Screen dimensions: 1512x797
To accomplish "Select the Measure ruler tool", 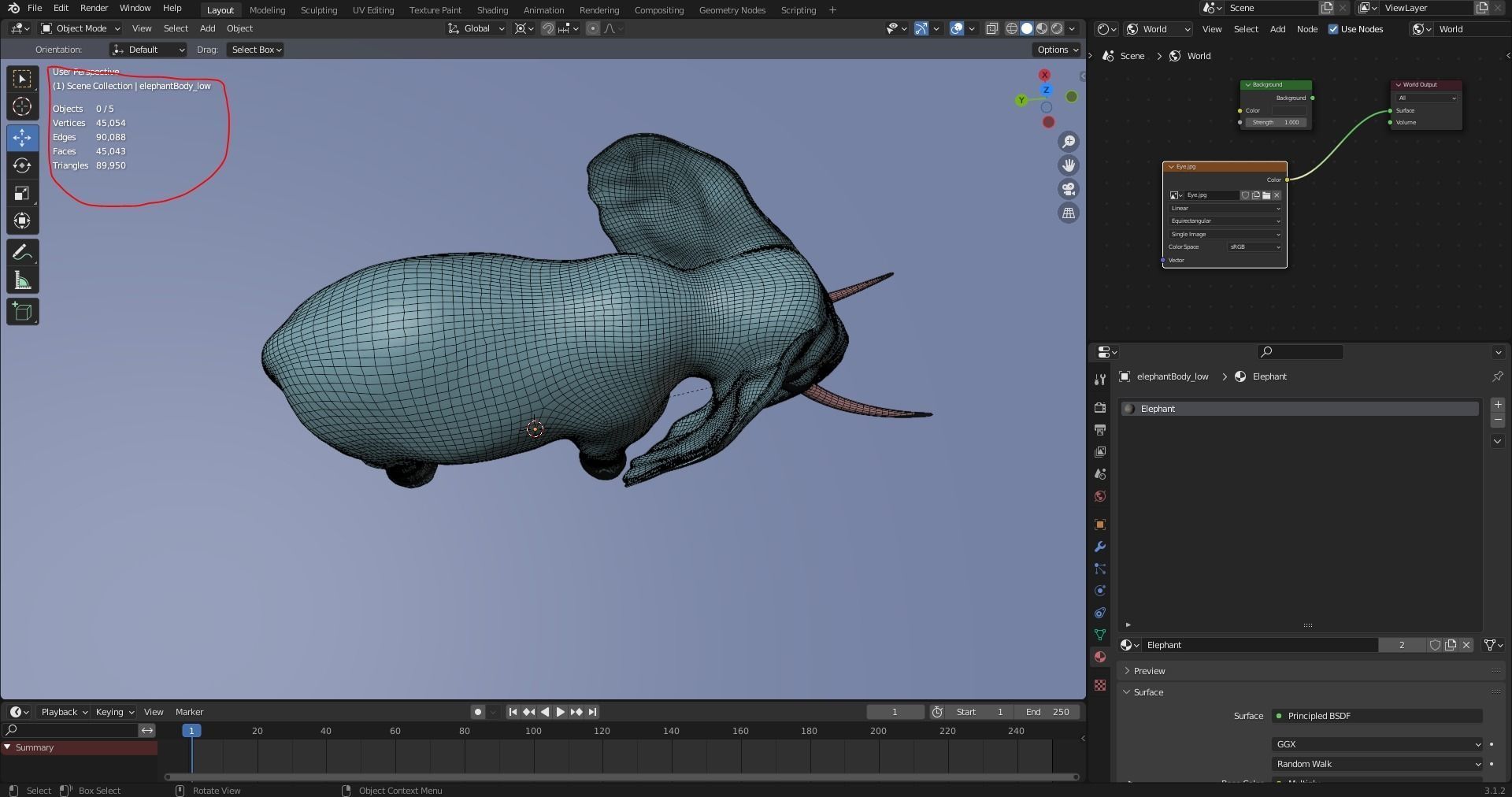I will click(22, 281).
